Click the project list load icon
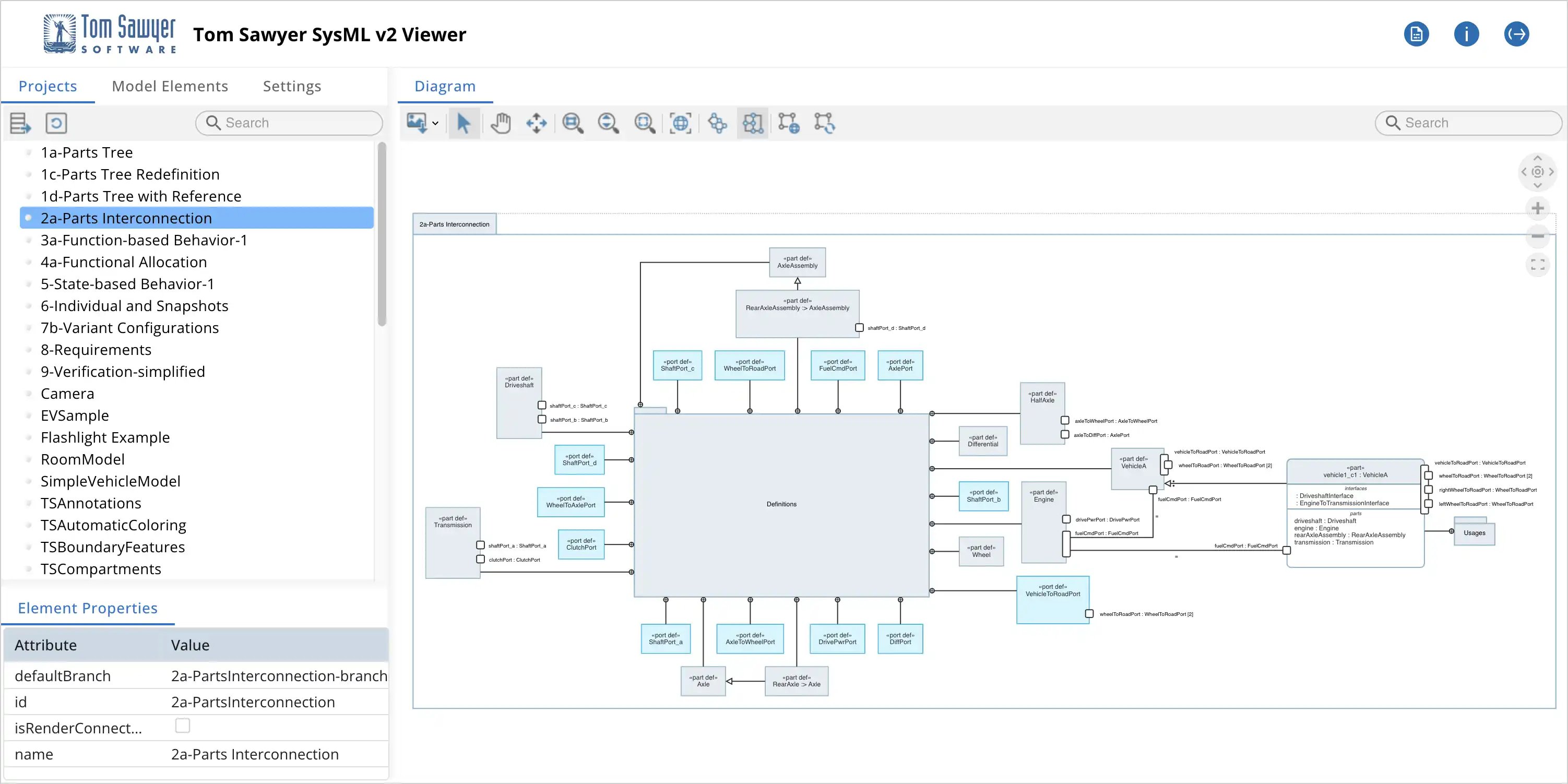1568x784 pixels. click(x=20, y=123)
